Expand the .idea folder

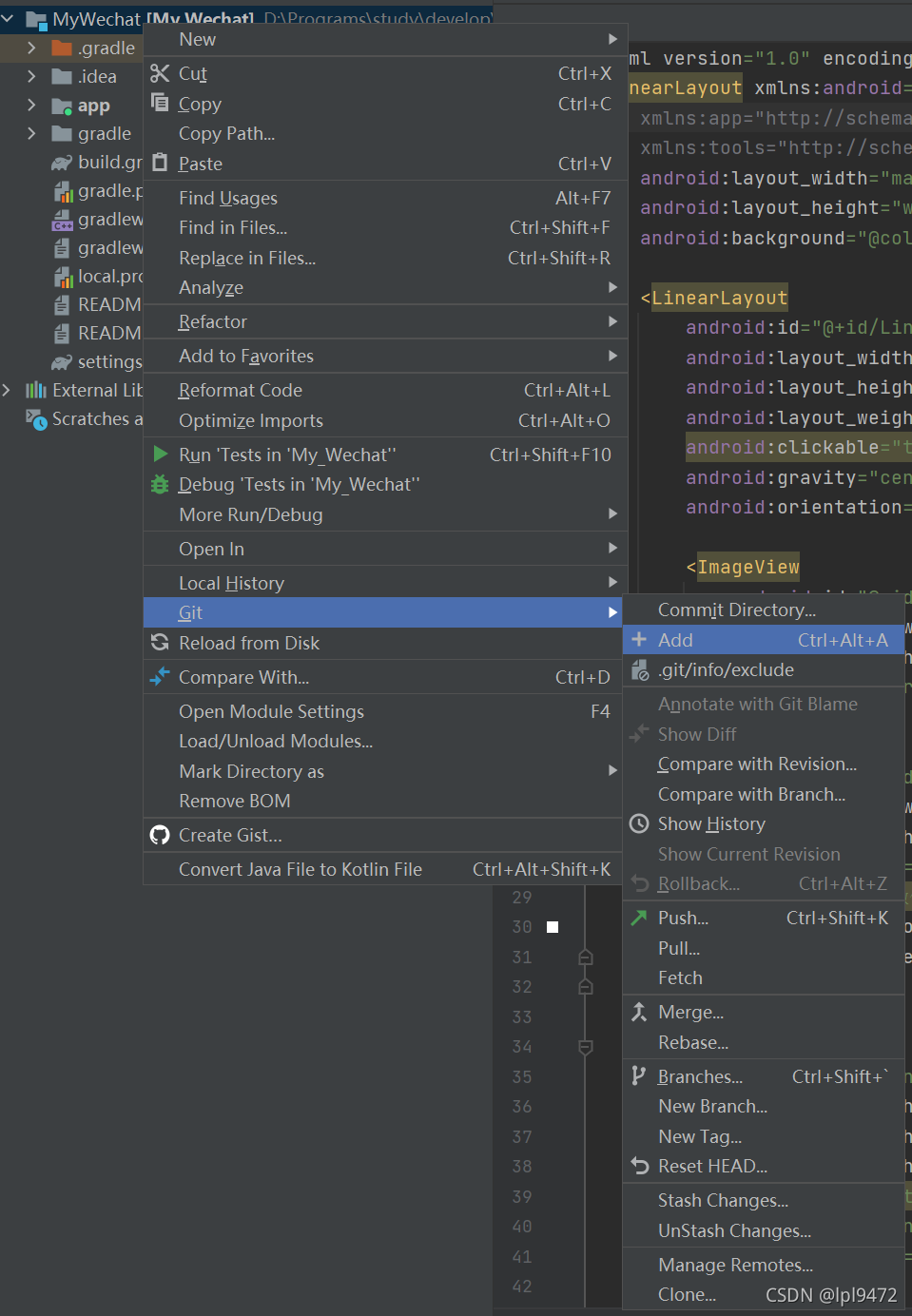(31, 76)
